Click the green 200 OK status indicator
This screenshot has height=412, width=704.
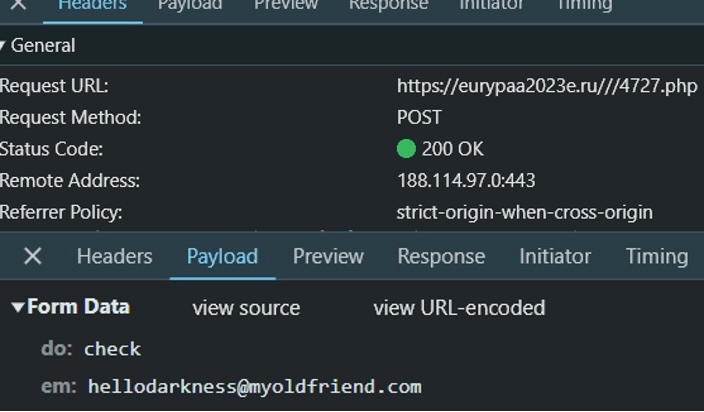[x=406, y=149]
